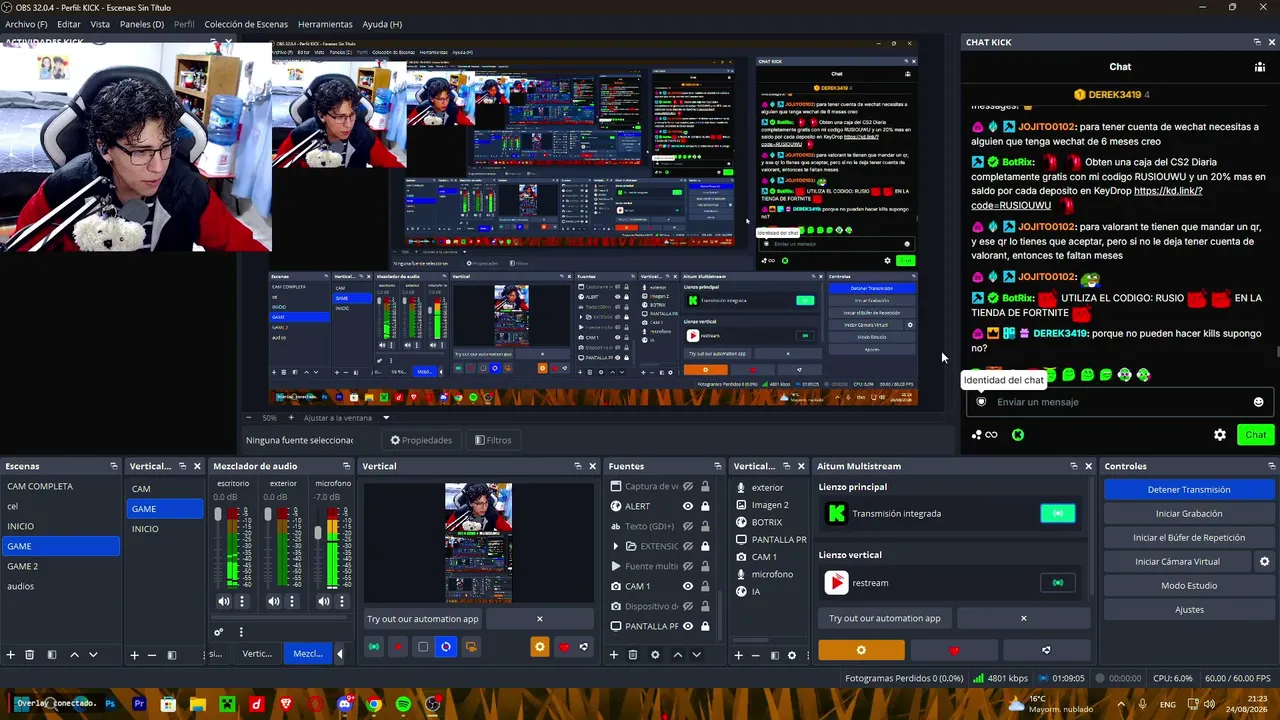Select the microfono item in Vertical sources

tap(770, 574)
